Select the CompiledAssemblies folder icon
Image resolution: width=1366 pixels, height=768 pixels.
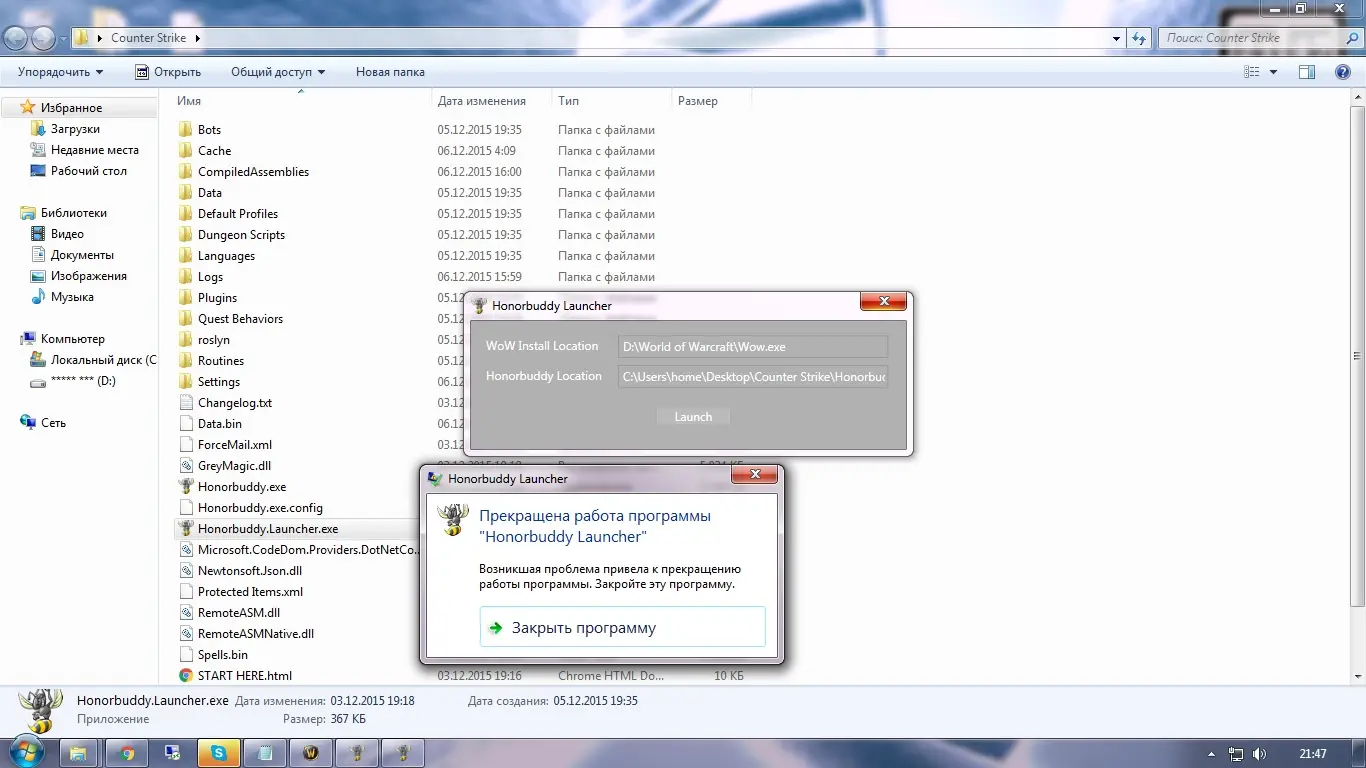[186, 172]
